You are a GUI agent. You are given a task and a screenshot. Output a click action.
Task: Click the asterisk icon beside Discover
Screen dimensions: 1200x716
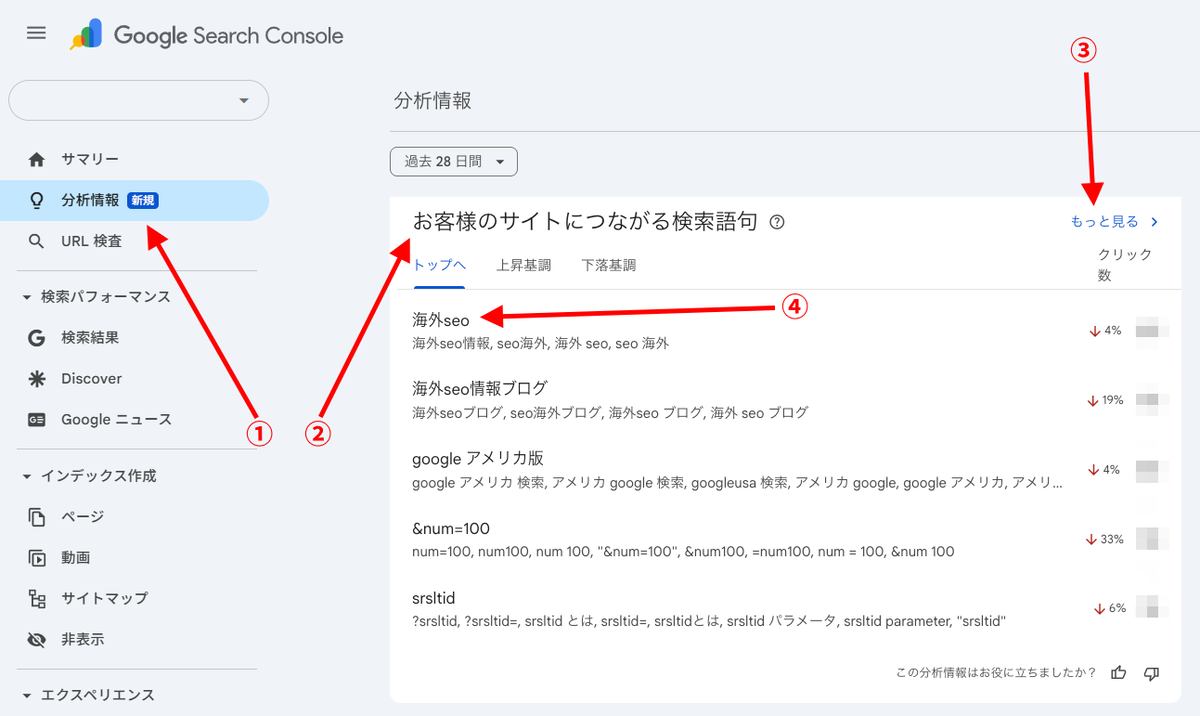coord(37,379)
